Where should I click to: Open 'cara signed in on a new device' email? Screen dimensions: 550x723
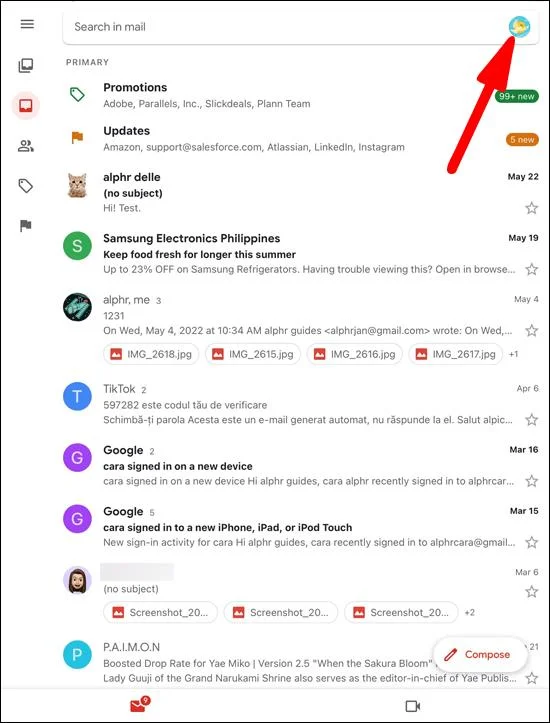[x=301, y=466]
